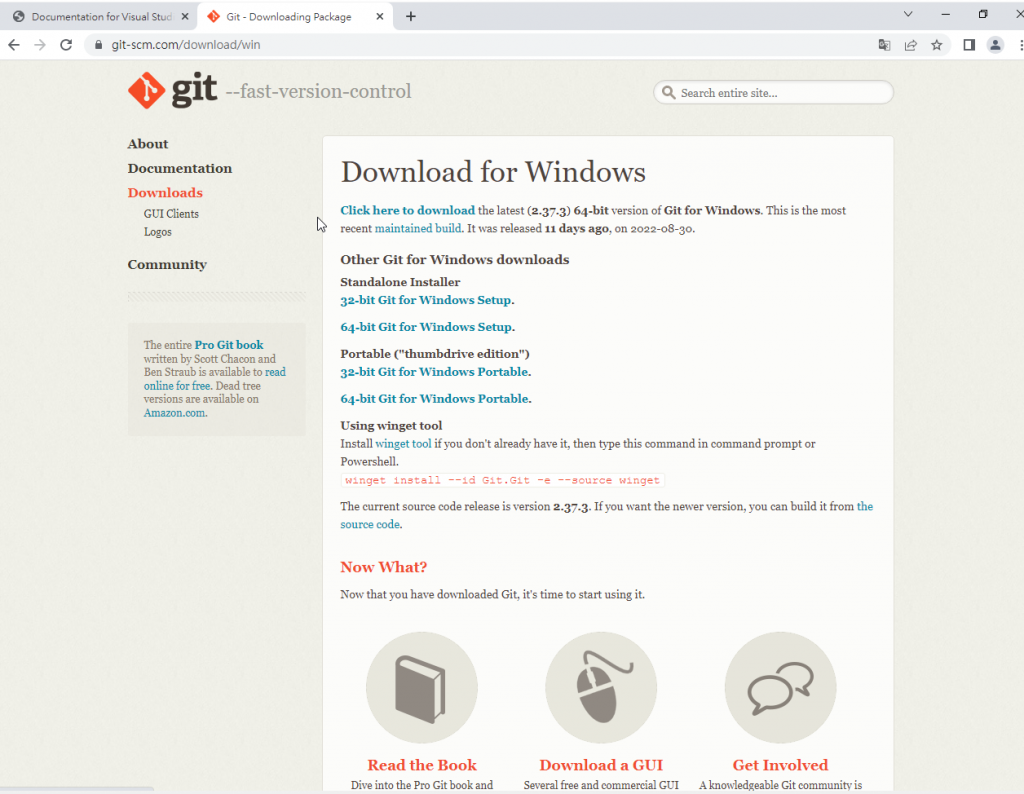Go to GUI Clients page

tap(171, 214)
